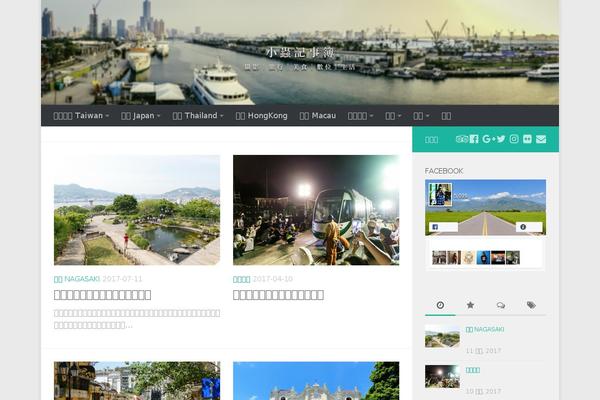Expand the Taiwan navigation dropdown
Screen dimensions: 600x400
[81, 116]
